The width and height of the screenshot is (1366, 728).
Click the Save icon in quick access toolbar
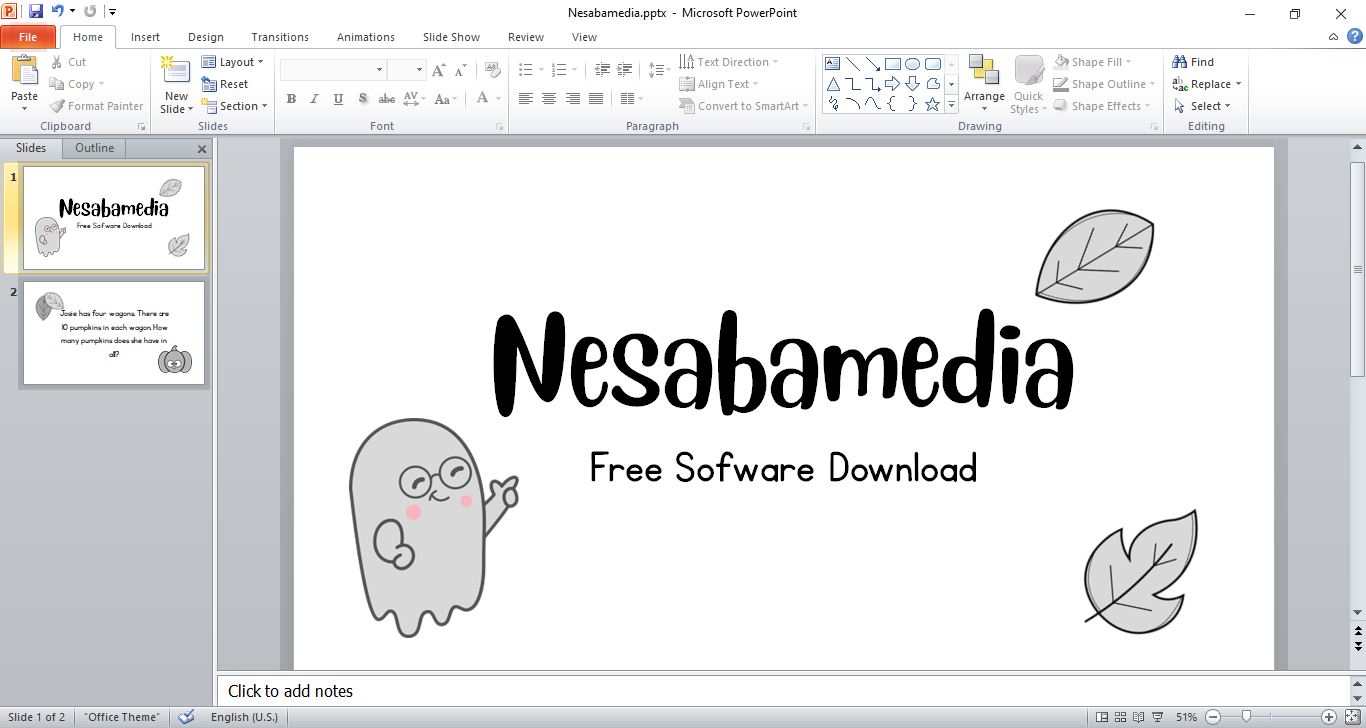click(x=36, y=11)
